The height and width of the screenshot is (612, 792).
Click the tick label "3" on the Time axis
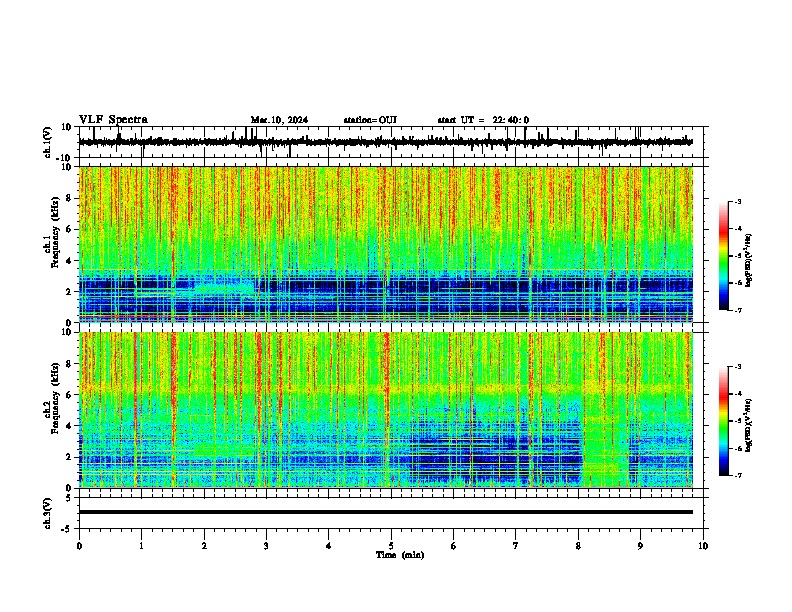coord(266,546)
